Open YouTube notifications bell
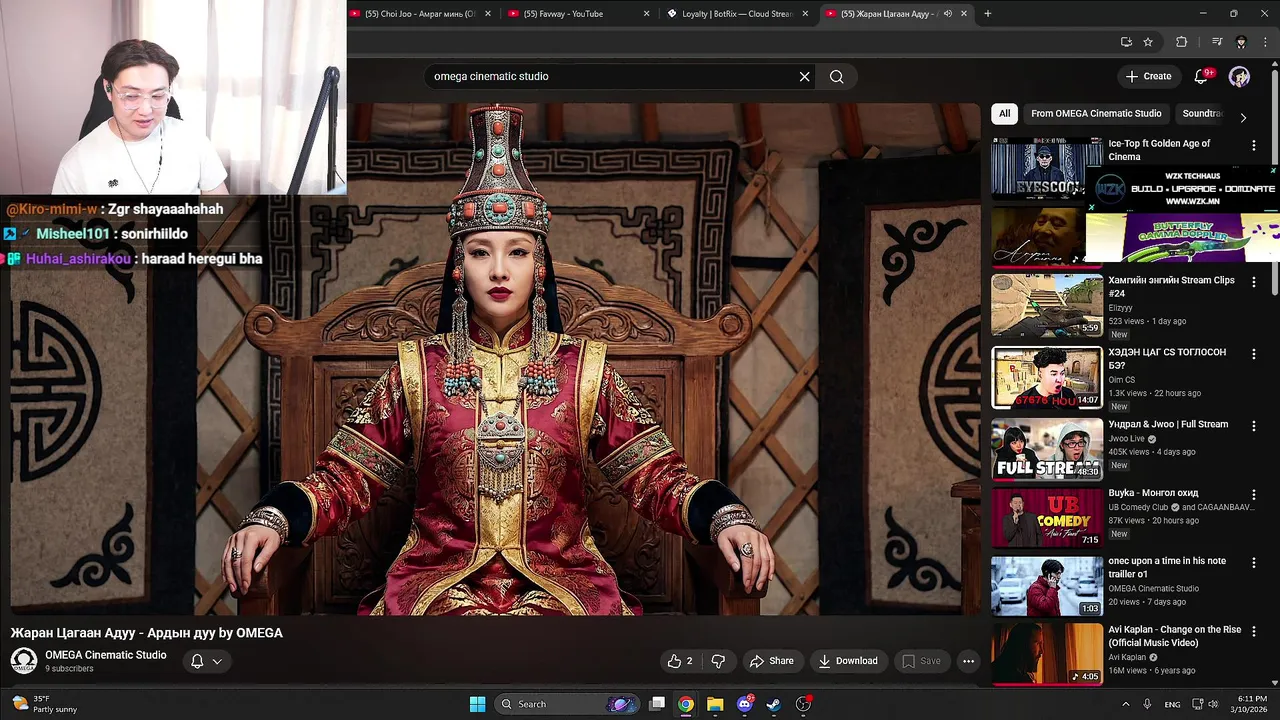Viewport: 1280px width, 720px height. 1202,76
